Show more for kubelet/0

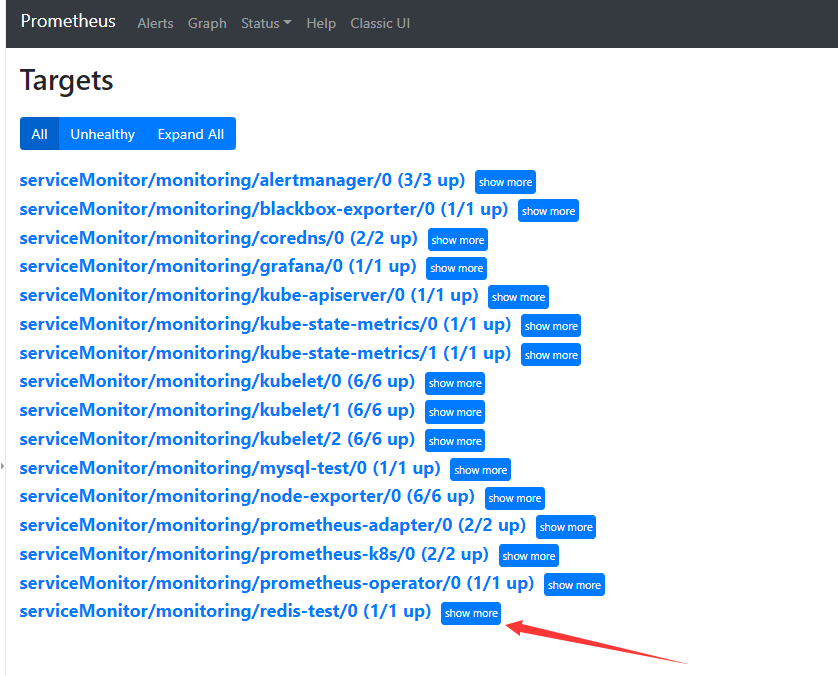[x=455, y=383]
